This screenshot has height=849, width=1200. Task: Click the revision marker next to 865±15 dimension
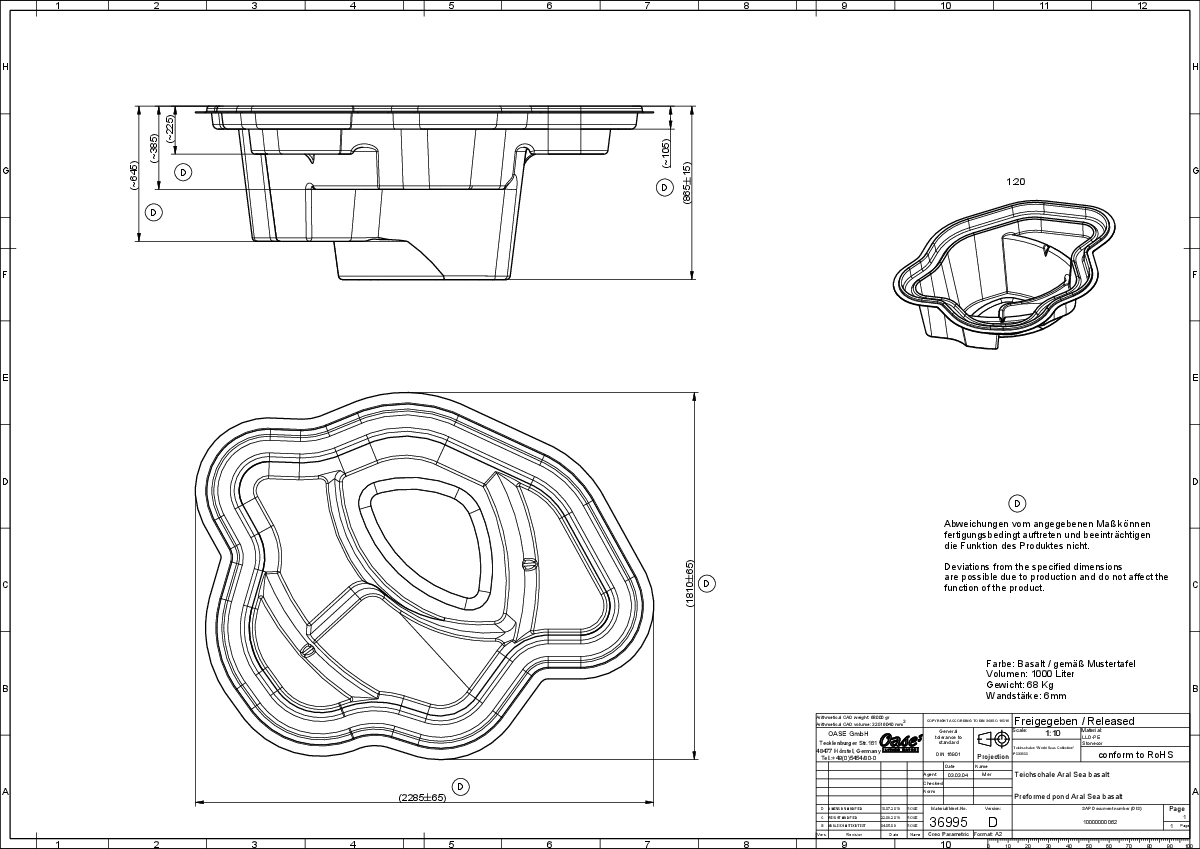coord(664,187)
